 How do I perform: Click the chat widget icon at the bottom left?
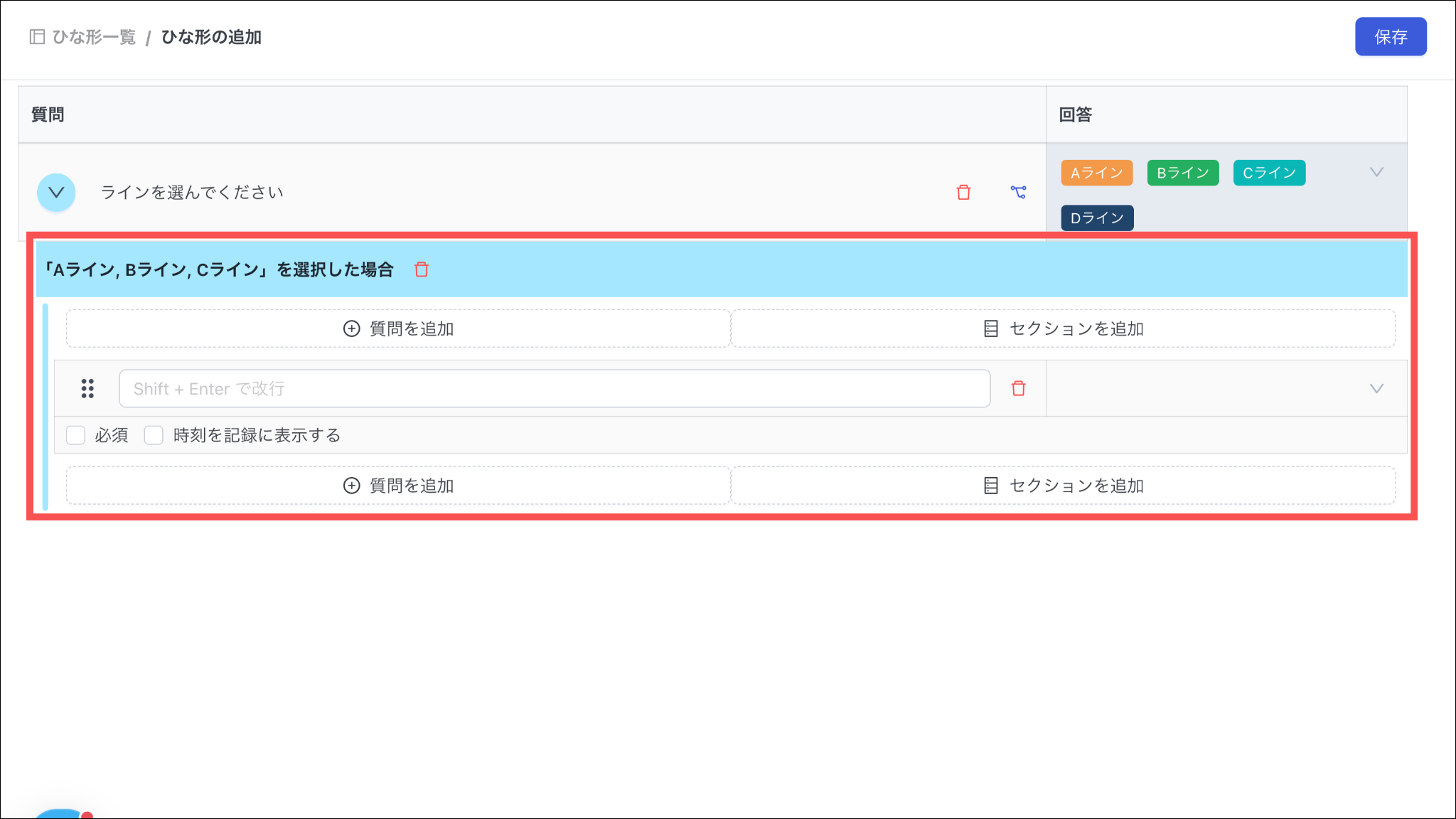60,815
